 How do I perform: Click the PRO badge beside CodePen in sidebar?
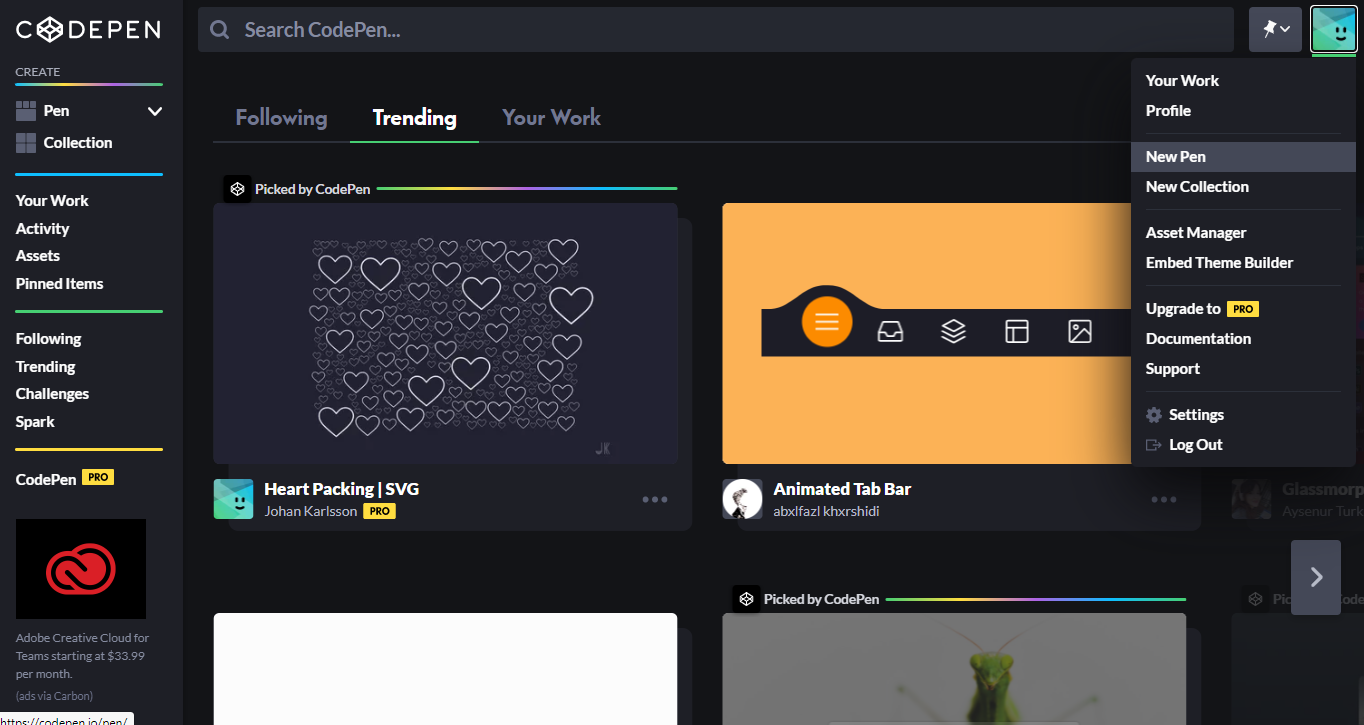[98, 478]
